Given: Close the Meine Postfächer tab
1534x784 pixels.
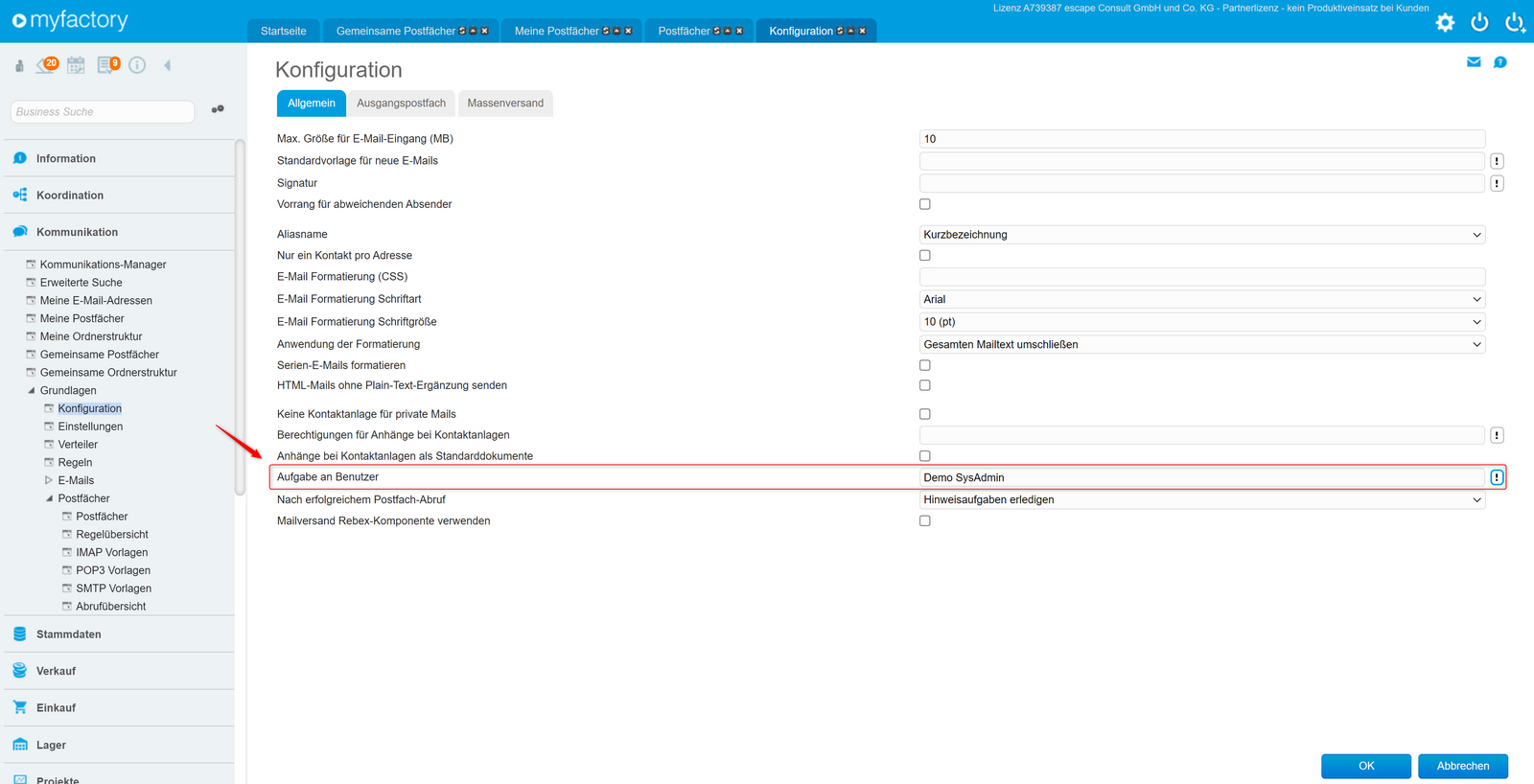Looking at the screenshot, I should coord(629,31).
